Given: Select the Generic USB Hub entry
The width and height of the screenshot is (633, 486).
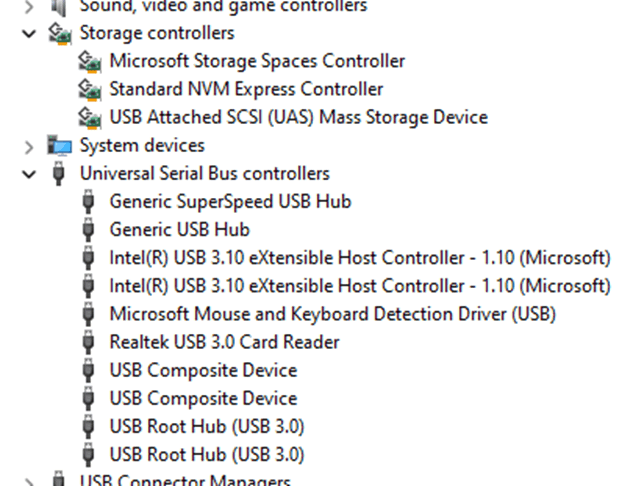Looking at the screenshot, I should click(x=179, y=229).
